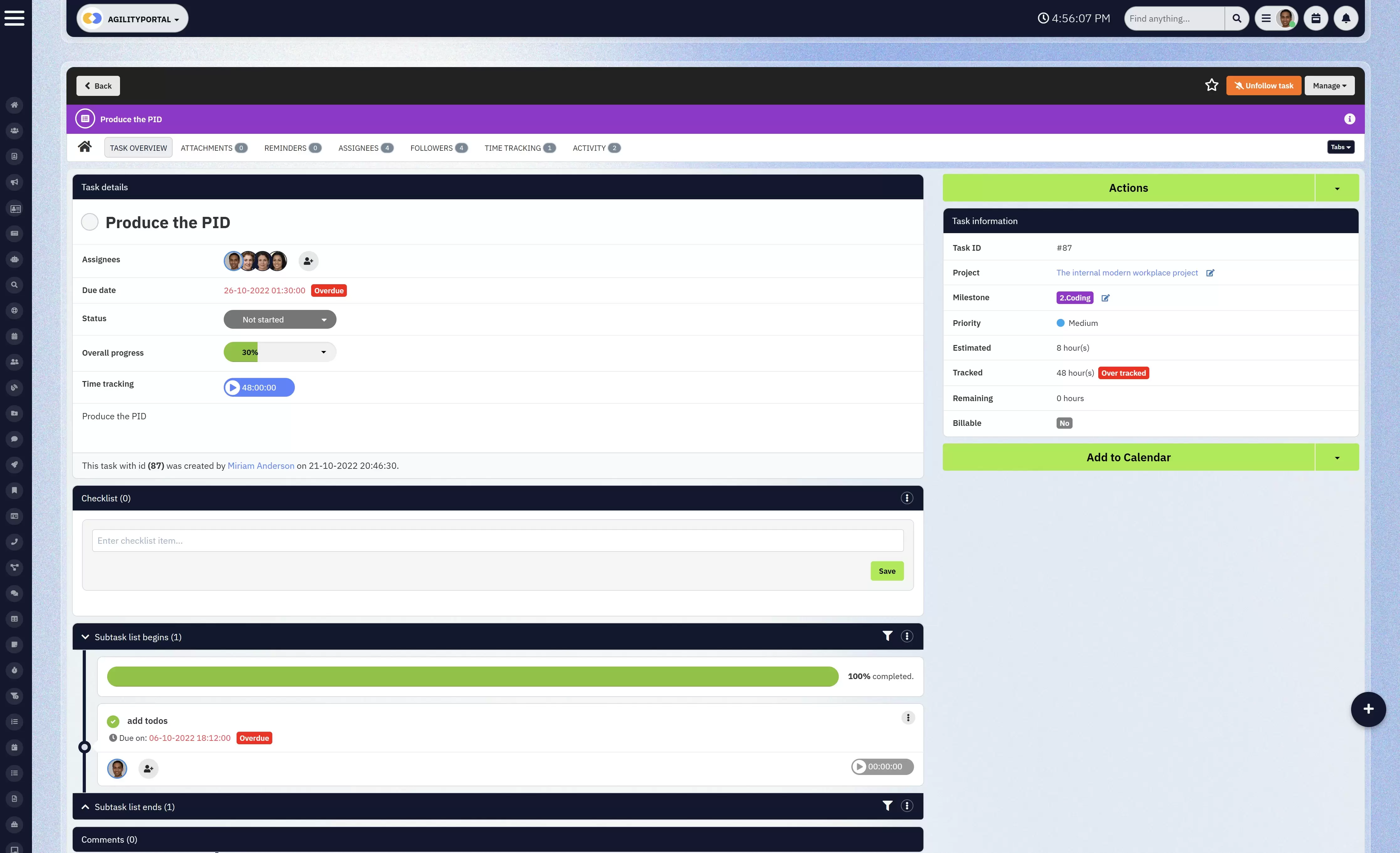
Task: Open the Not started status dropdown
Action: tap(279, 319)
